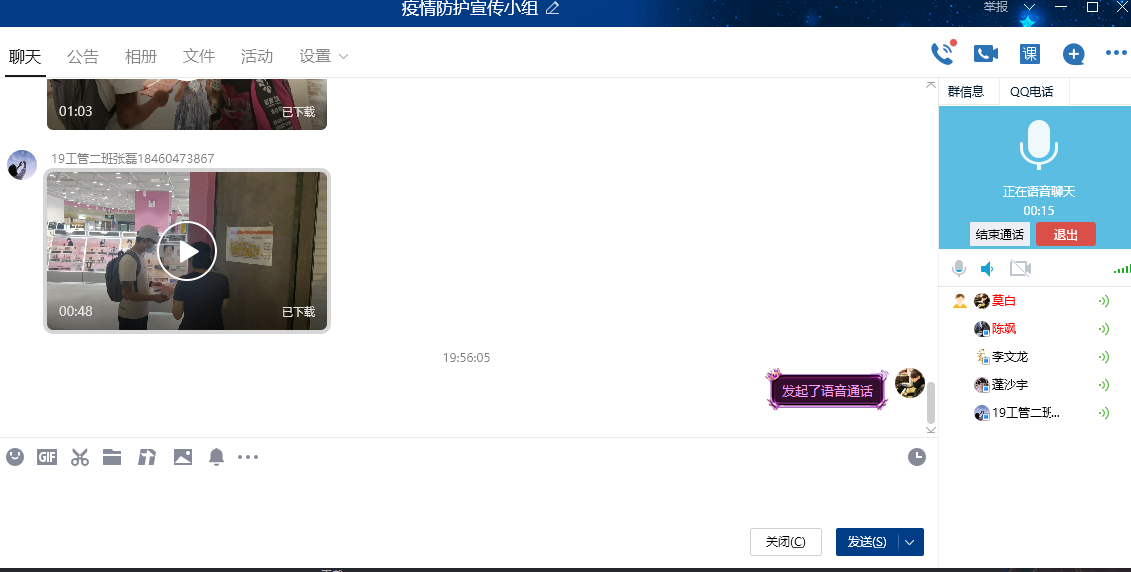Click the red 退出 button
The width and height of the screenshot is (1131, 572).
tap(1065, 234)
